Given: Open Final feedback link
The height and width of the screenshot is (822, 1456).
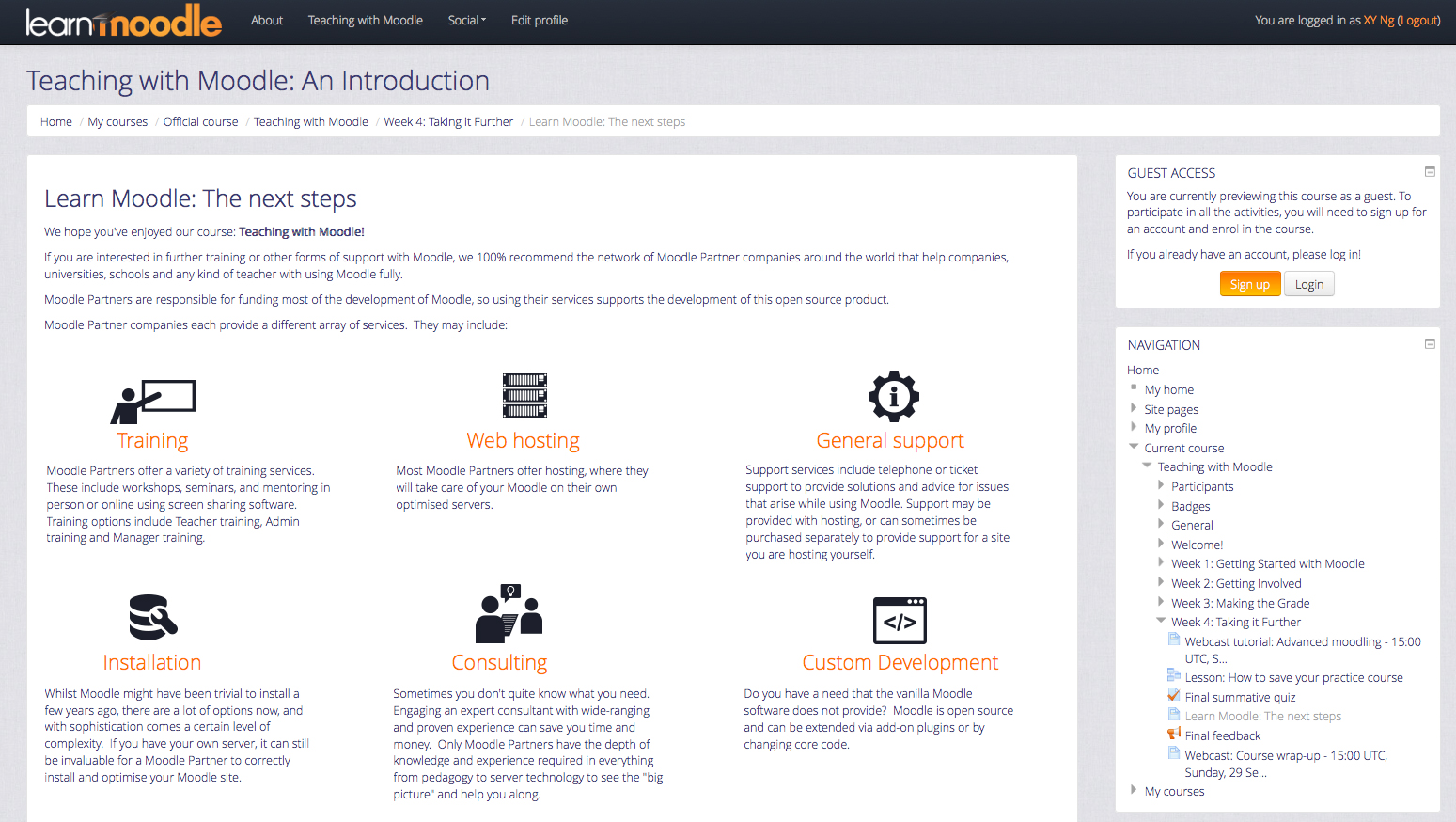Looking at the screenshot, I should [x=1223, y=735].
